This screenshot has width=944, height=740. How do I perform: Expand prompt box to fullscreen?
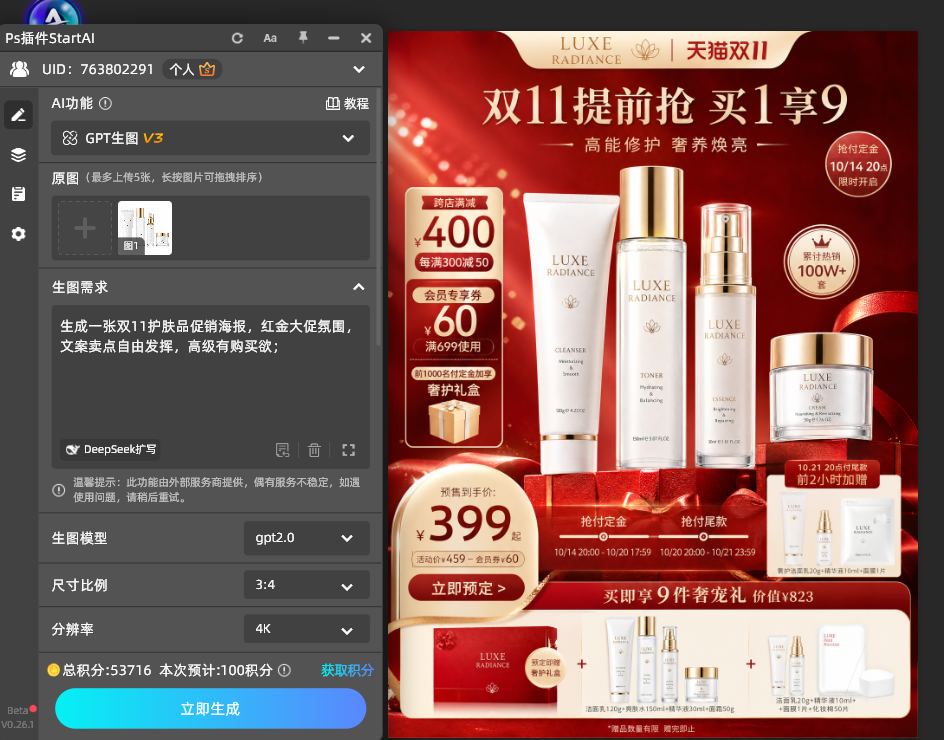349,450
